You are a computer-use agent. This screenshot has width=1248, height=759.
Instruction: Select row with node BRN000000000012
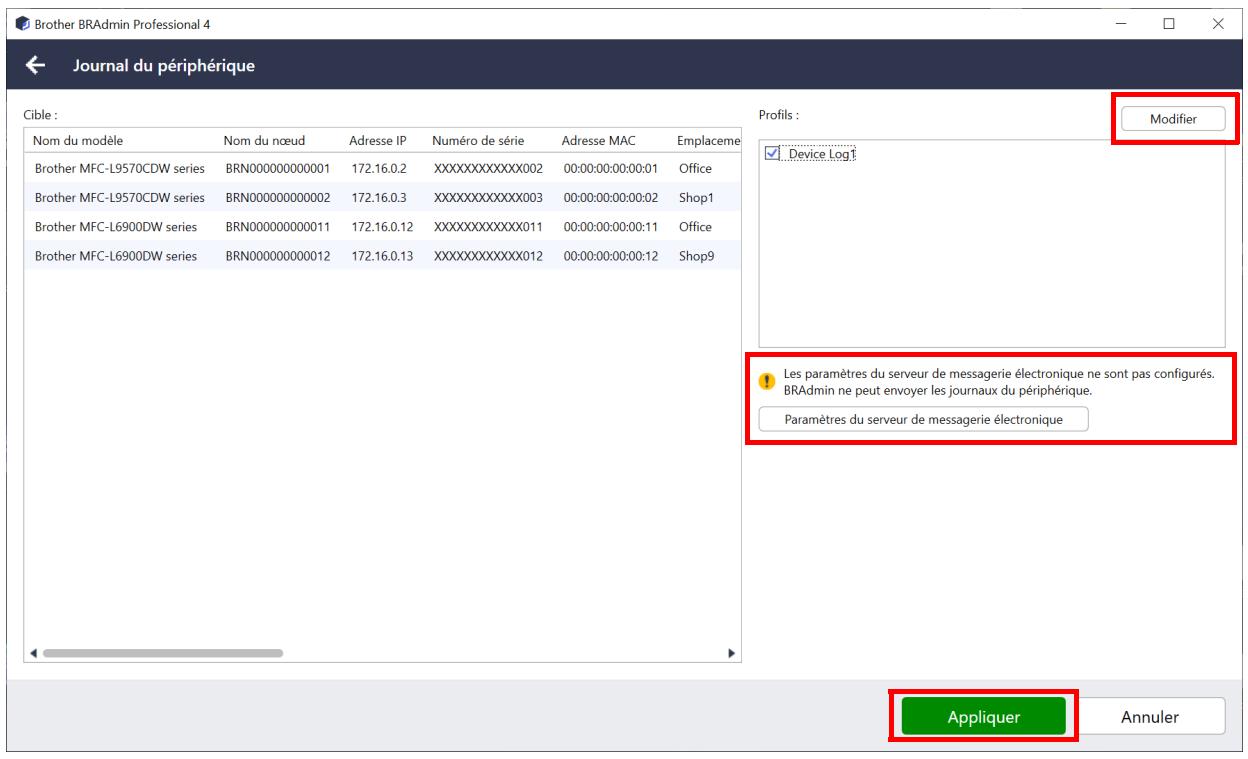[x=382, y=256]
